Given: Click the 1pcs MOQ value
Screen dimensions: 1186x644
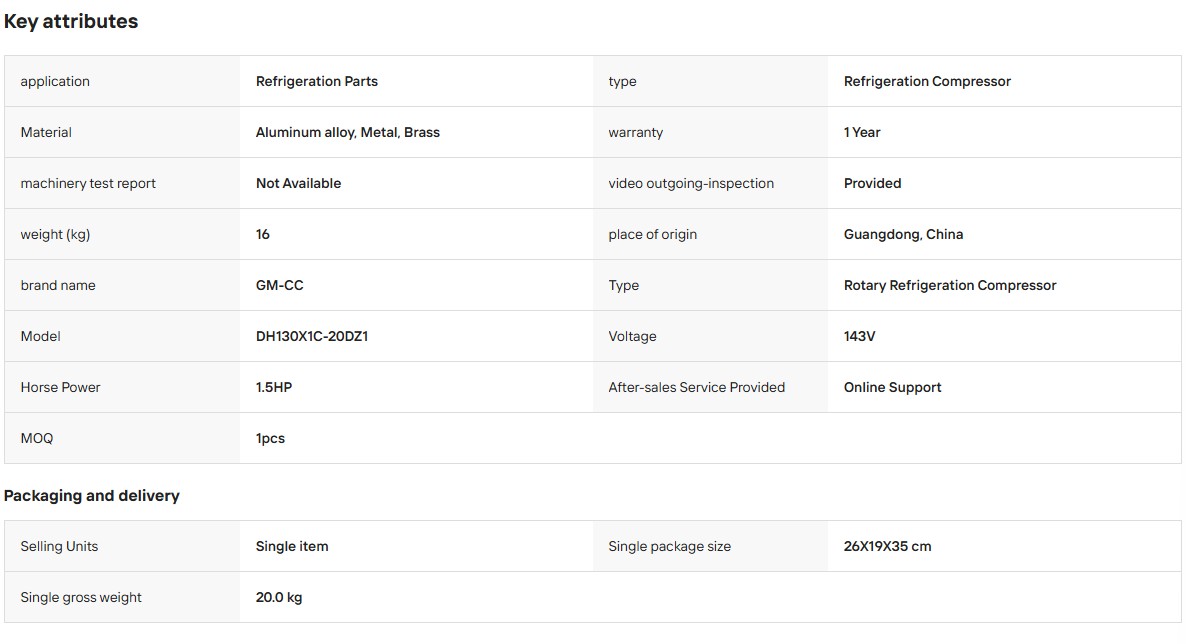Looking at the screenshot, I should pos(270,438).
